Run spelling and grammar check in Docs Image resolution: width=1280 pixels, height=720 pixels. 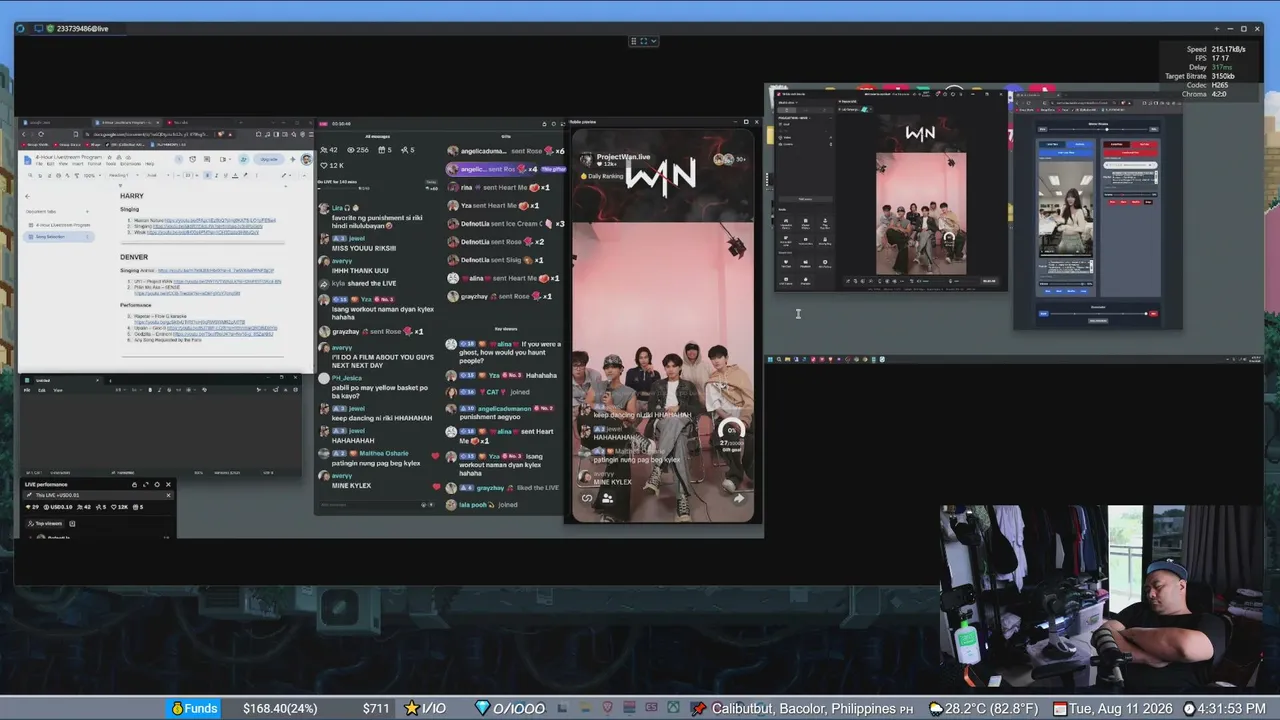[67, 176]
